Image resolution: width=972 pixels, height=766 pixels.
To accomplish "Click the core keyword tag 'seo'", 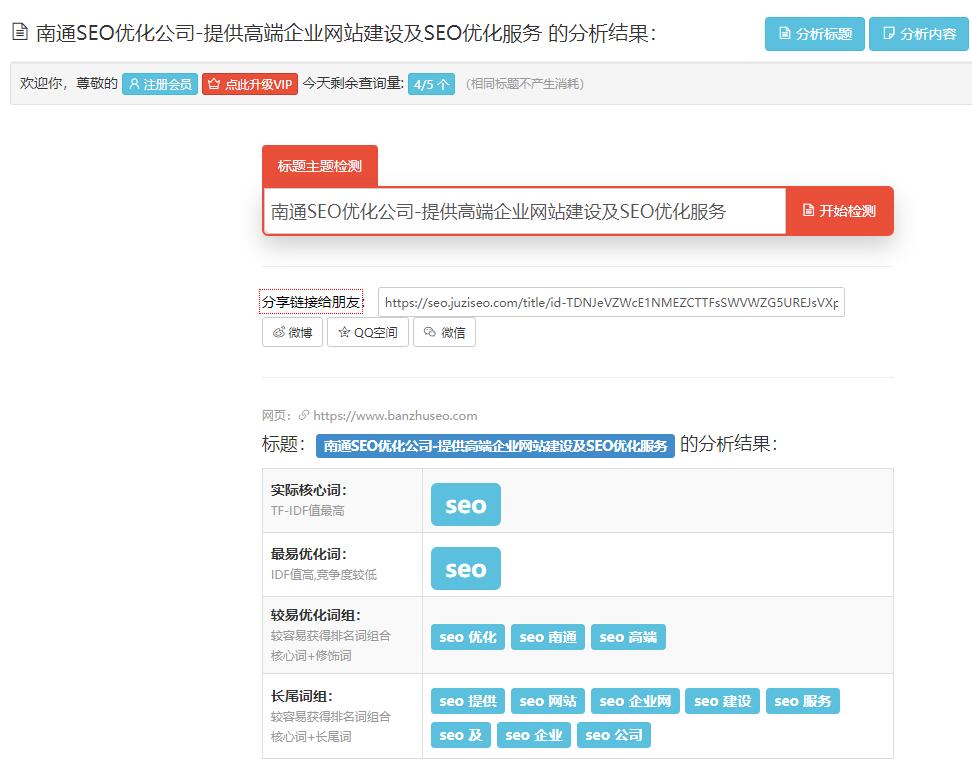I will [x=466, y=504].
